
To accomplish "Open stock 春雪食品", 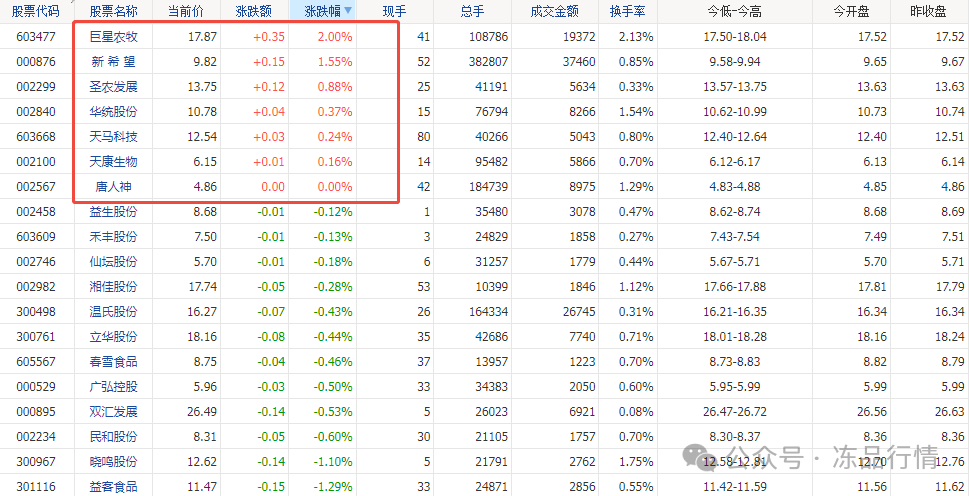I will (113, 362).
